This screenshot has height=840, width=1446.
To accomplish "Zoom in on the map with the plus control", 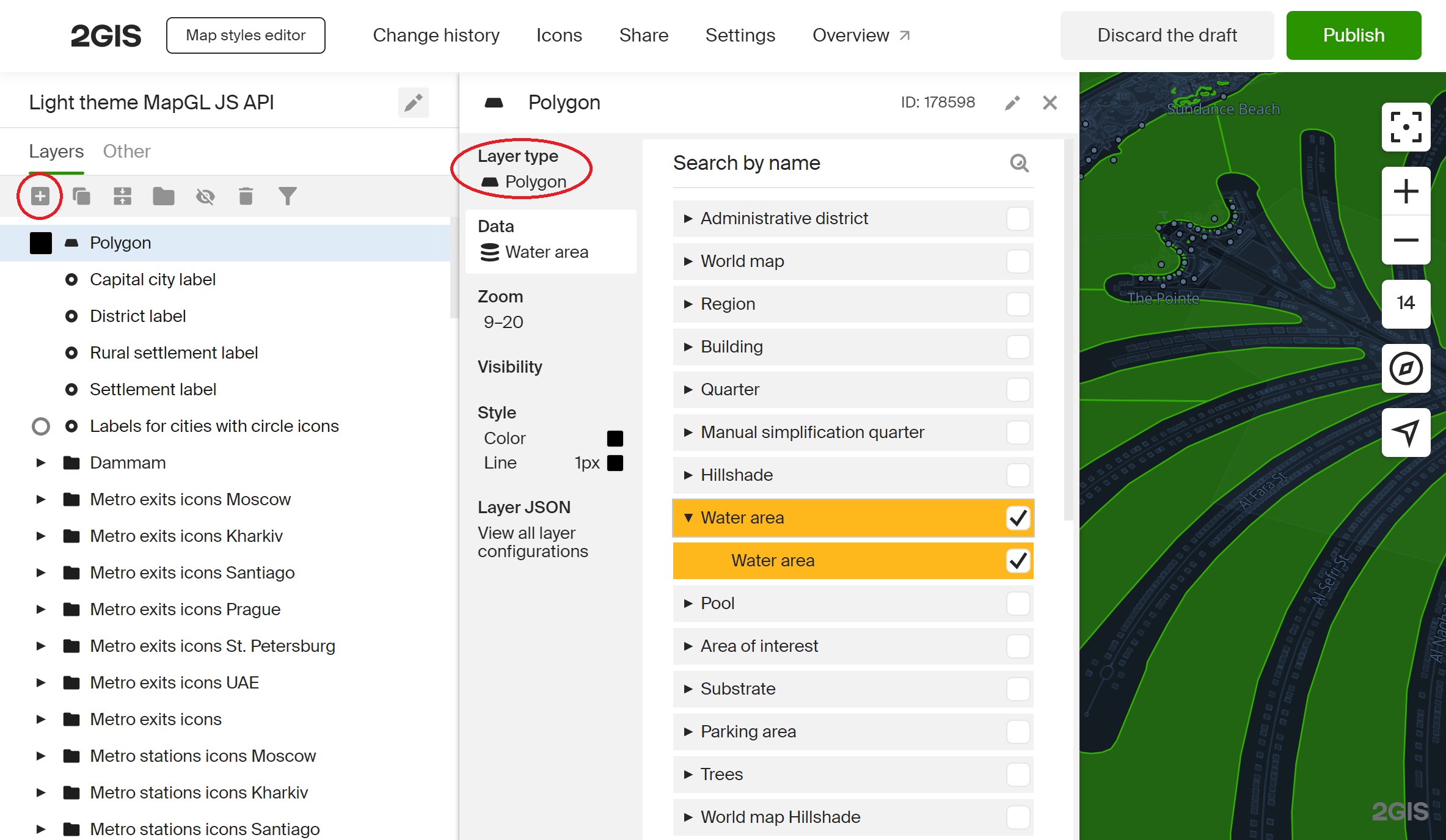I will [x=1406, y=191].
